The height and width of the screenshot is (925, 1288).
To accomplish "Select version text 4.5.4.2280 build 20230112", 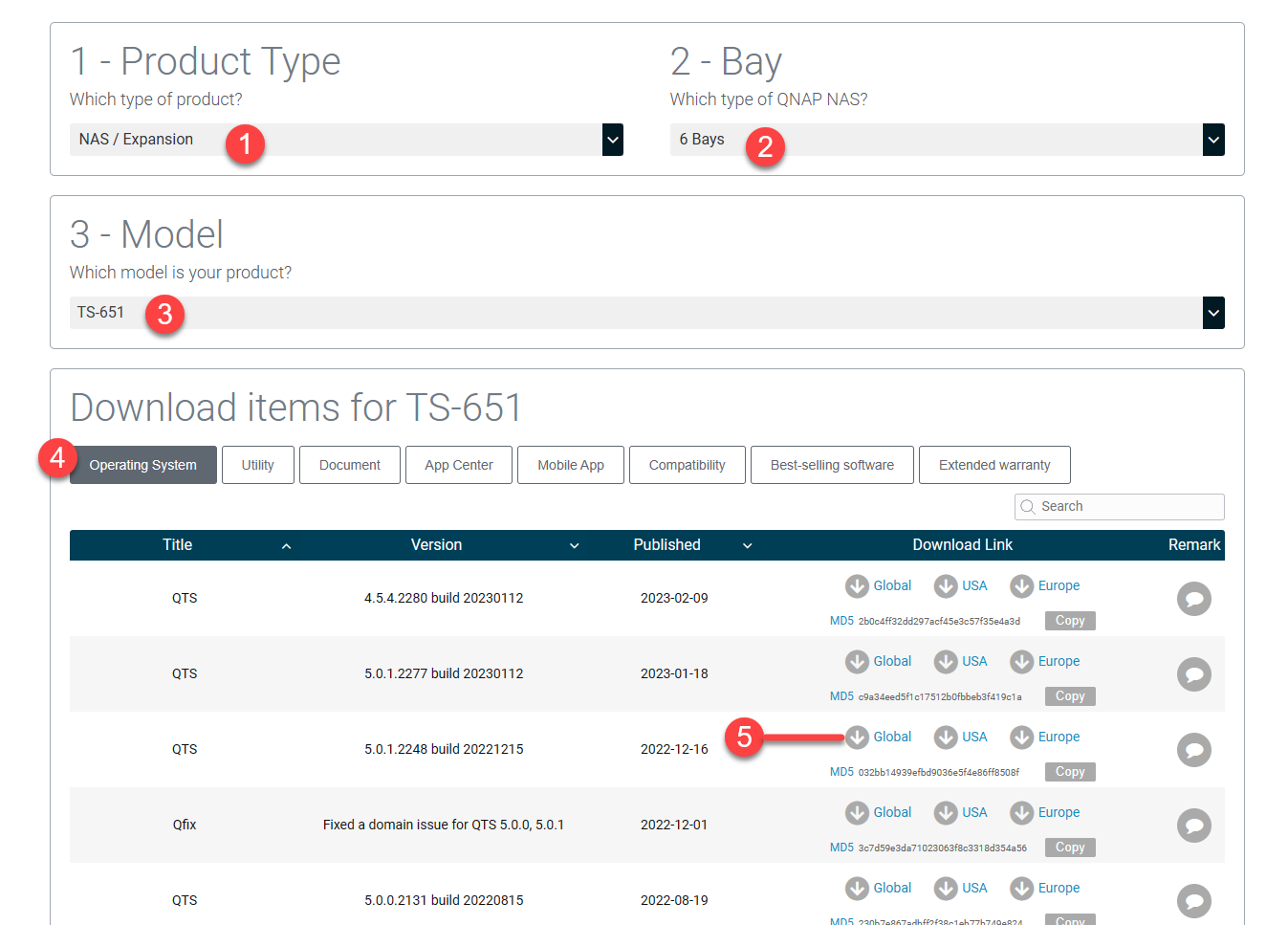I will pos(444,598).
